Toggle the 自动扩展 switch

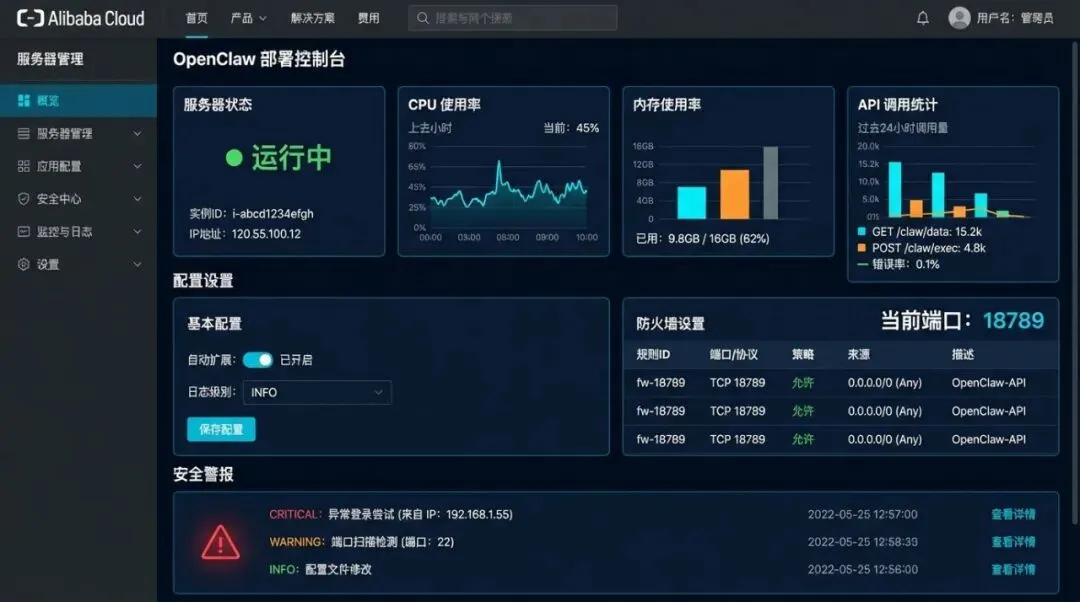pyautogui.click(x=258, y=360)
